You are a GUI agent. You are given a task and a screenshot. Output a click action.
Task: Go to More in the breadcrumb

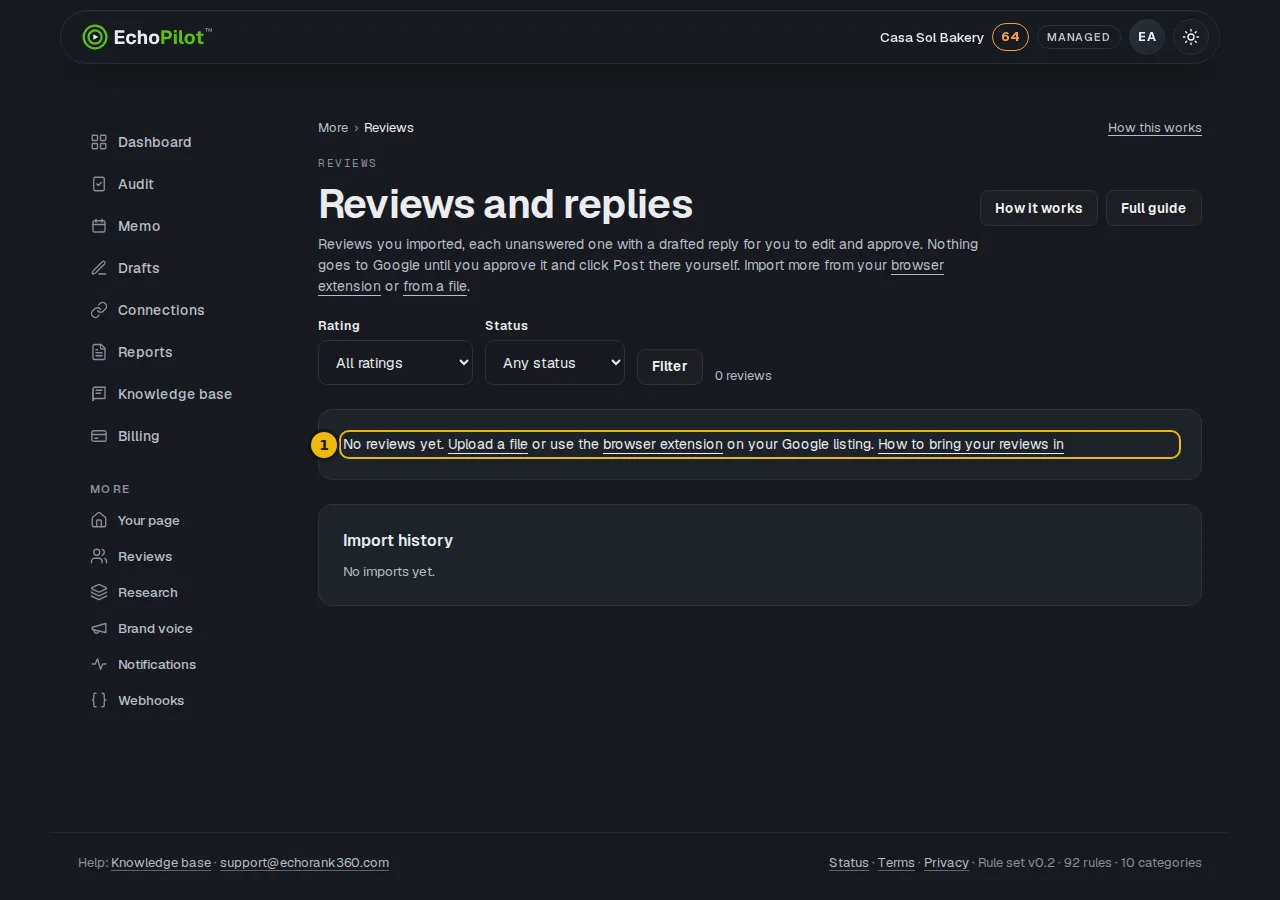pyautogui.click(x=333, y=128)
